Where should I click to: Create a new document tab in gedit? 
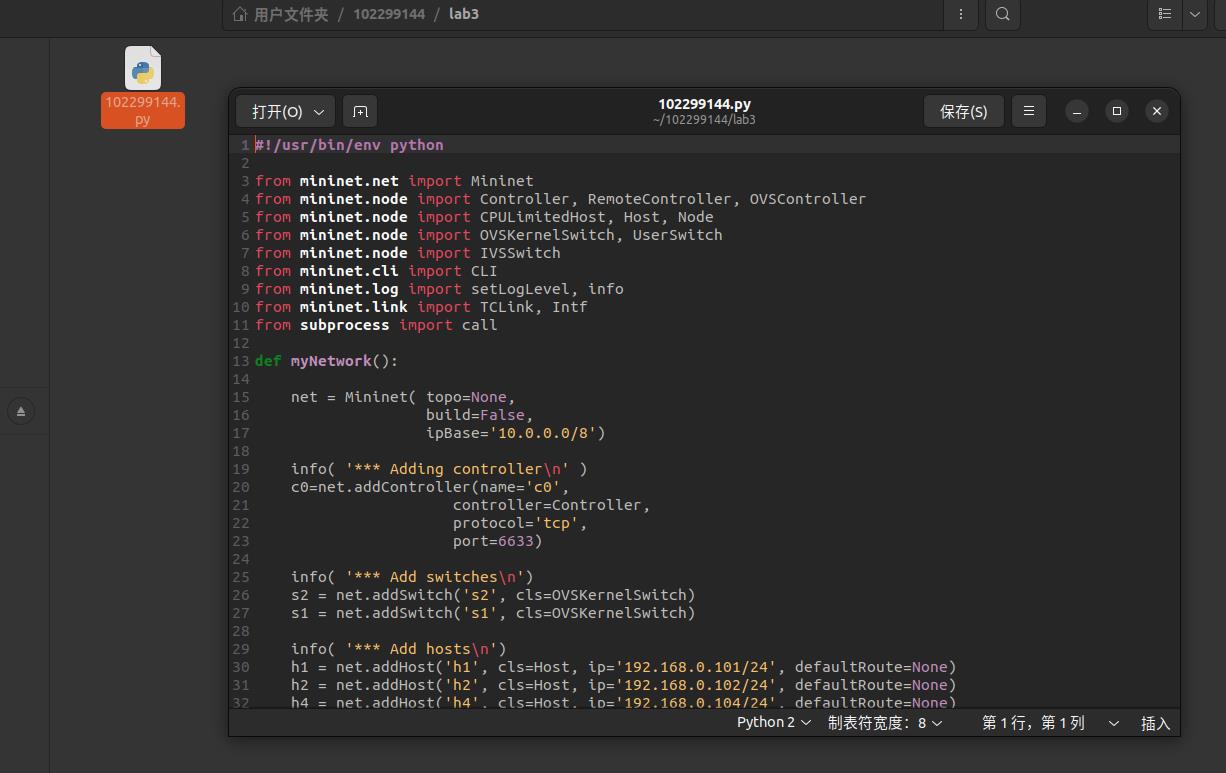tap(360, 111)
